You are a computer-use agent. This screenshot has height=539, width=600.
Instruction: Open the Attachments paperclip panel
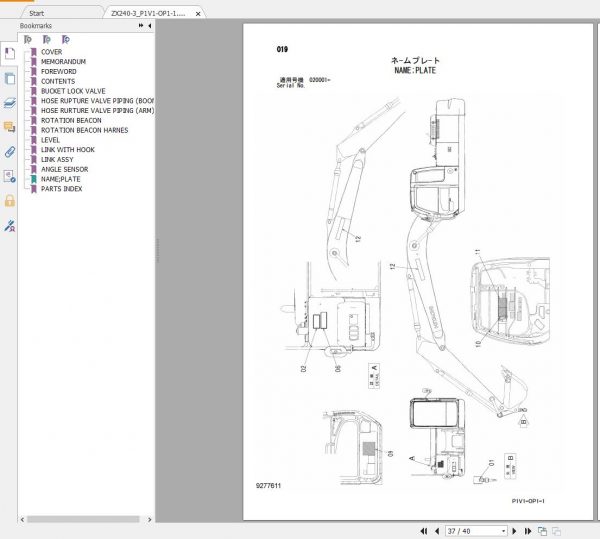coord(10,152)
